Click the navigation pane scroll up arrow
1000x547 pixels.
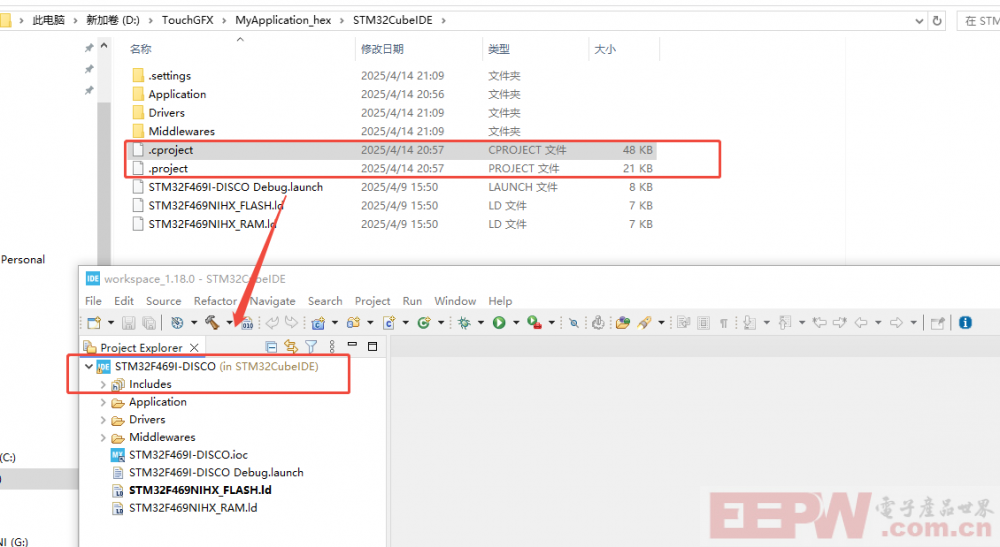[104, 46]
